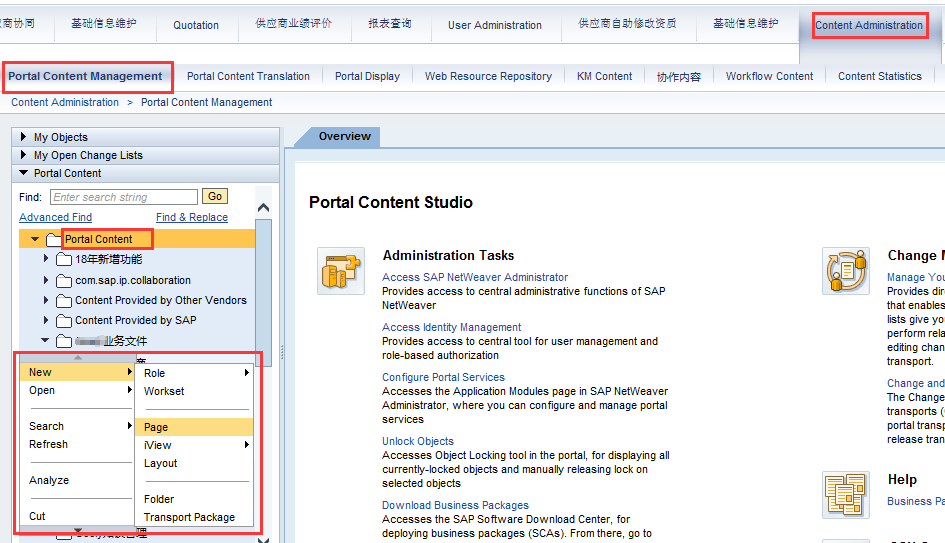Click the context menu scroll-down arrow
945x543 pixels.
[78, 530]
